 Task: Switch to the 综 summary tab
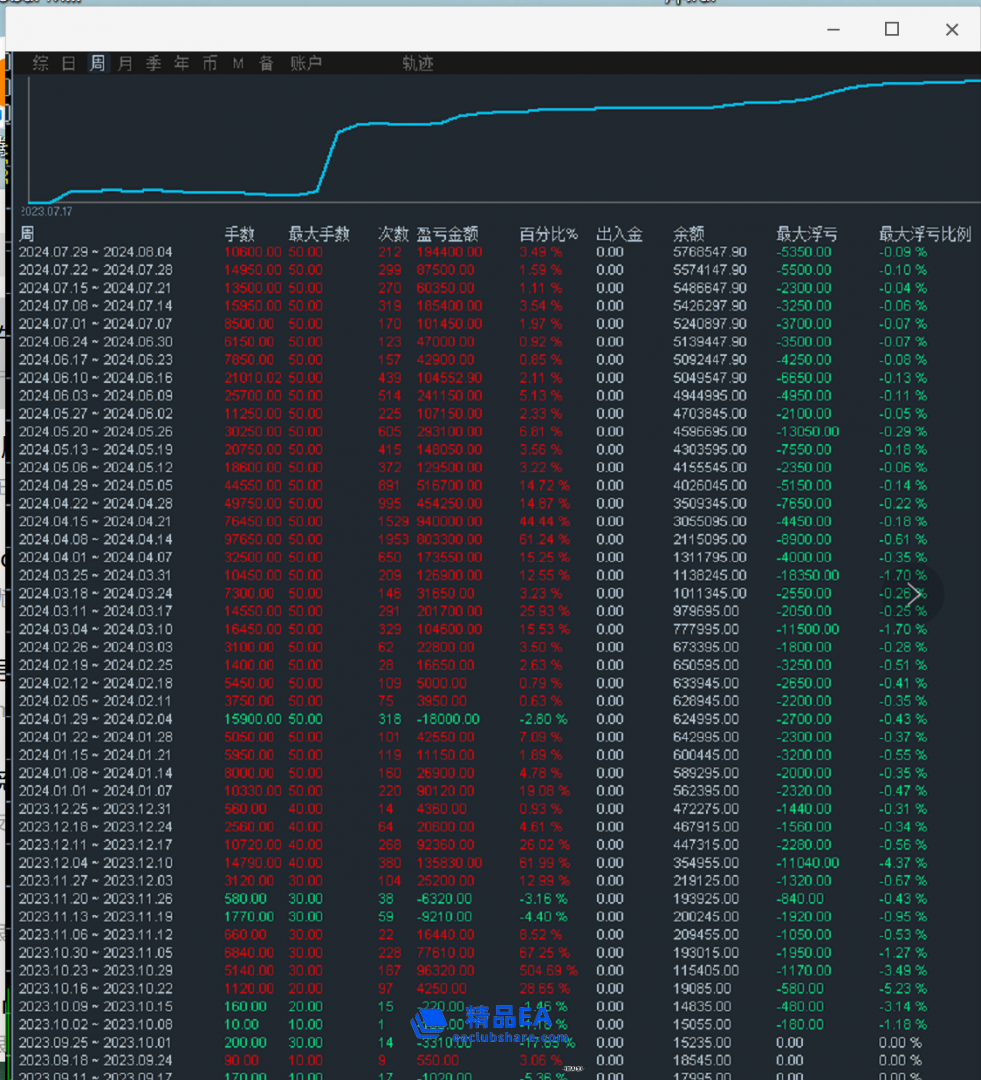pos(40,63)
